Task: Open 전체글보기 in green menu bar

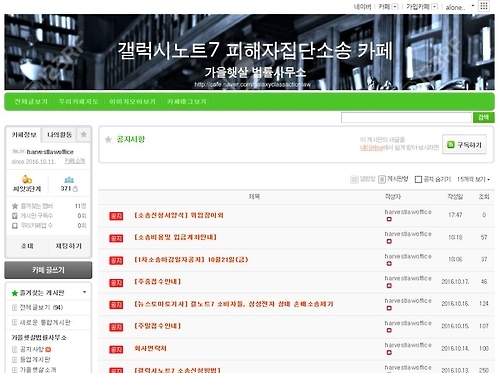Action: (31, 102)
